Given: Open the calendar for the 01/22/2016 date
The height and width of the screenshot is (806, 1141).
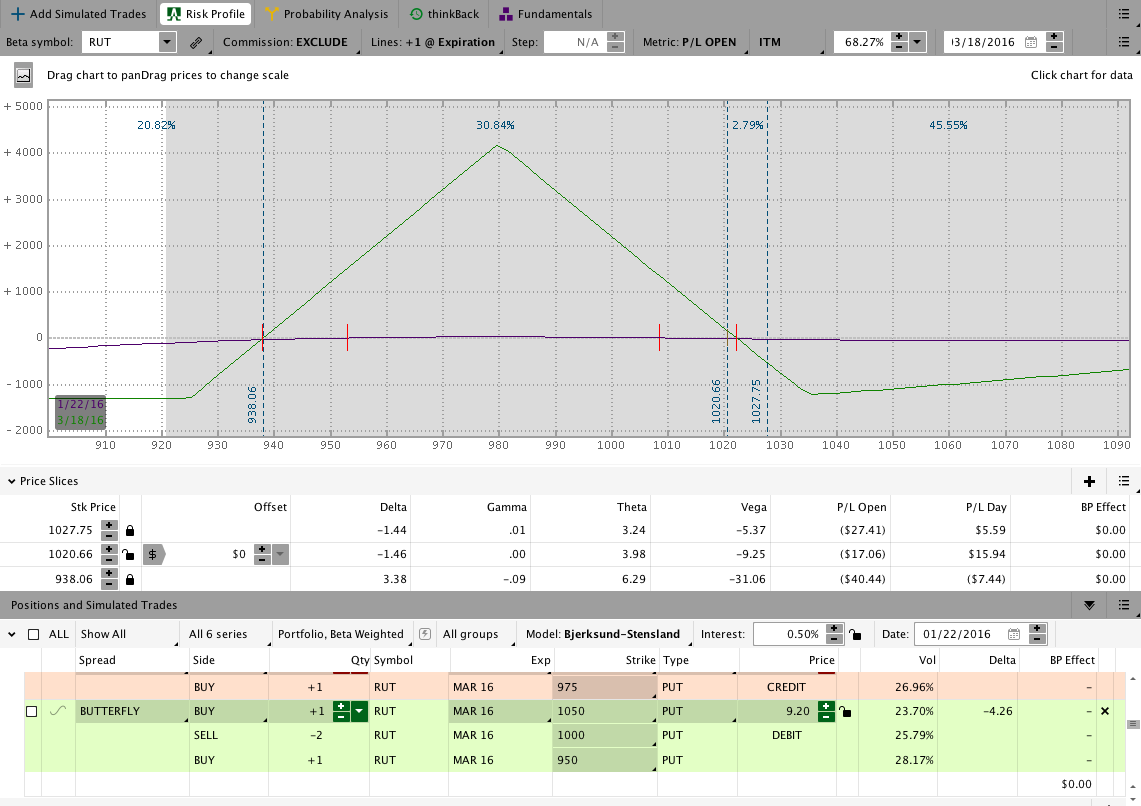Looking at the screenshot, I should point(1014,634).
